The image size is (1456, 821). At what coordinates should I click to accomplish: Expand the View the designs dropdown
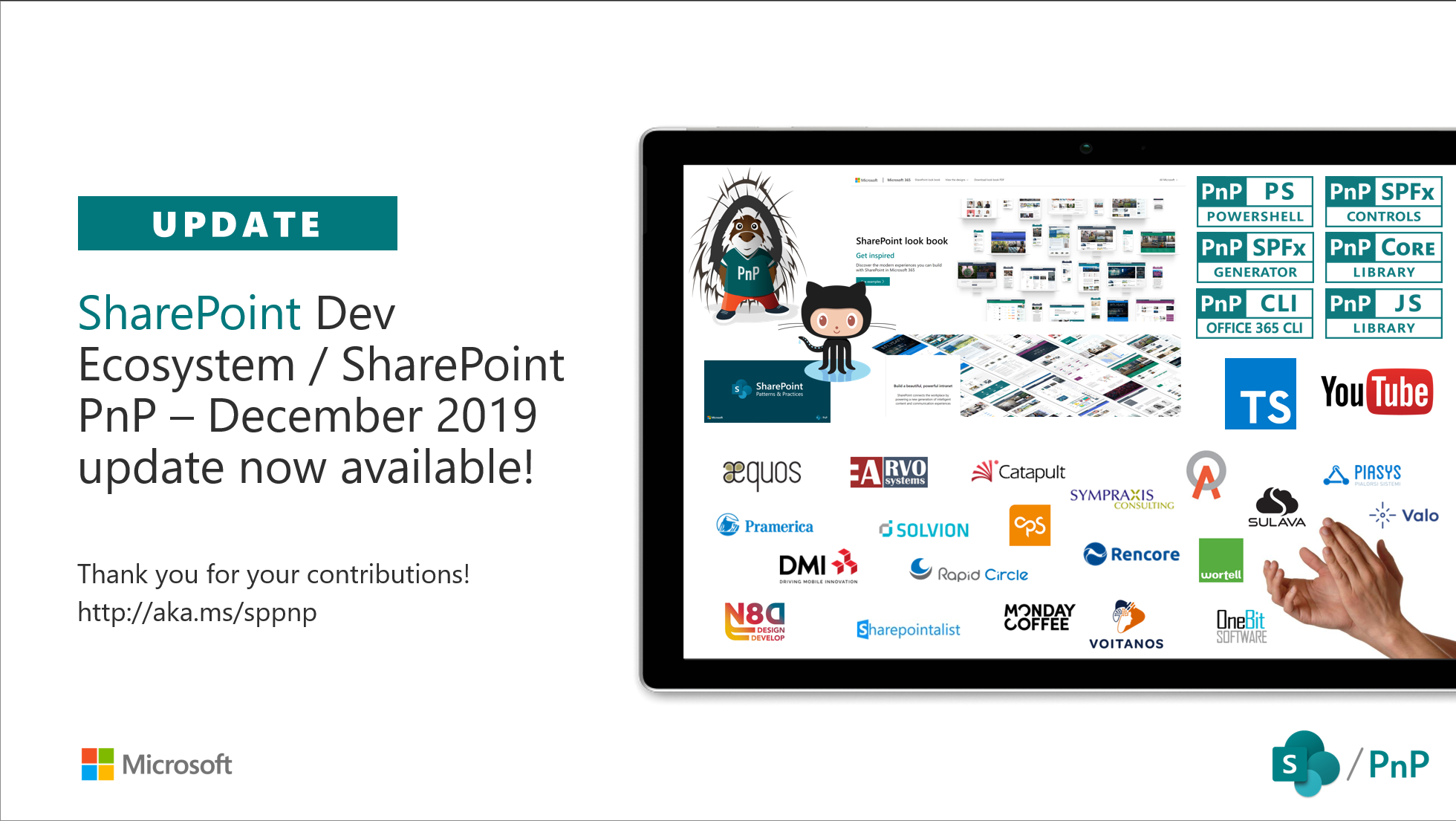point(956,180)
